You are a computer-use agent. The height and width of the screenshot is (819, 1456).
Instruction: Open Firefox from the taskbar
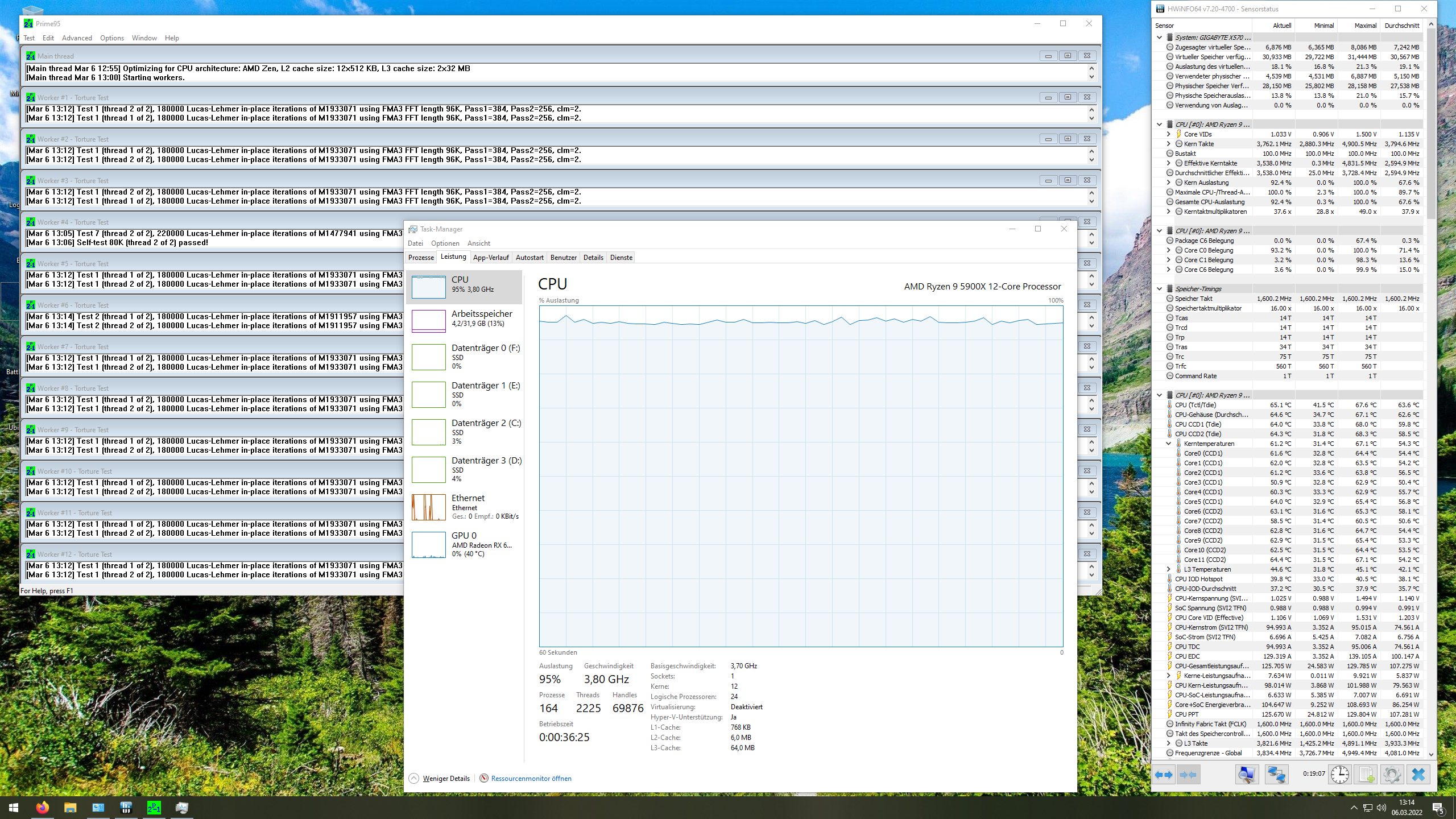click(x=42, y=807)
